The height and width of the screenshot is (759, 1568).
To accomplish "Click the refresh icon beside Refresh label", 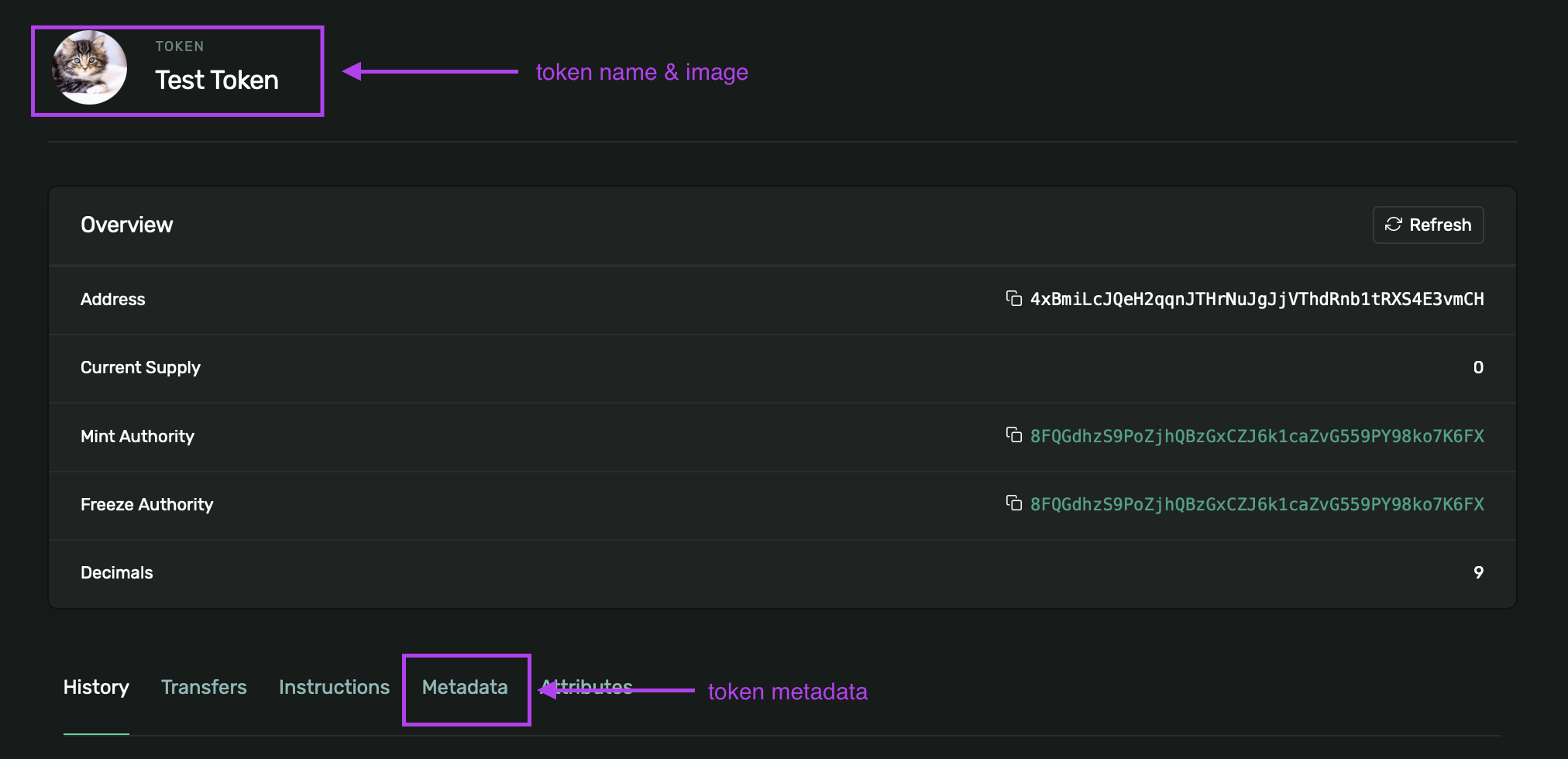I will pos(1394,225).
